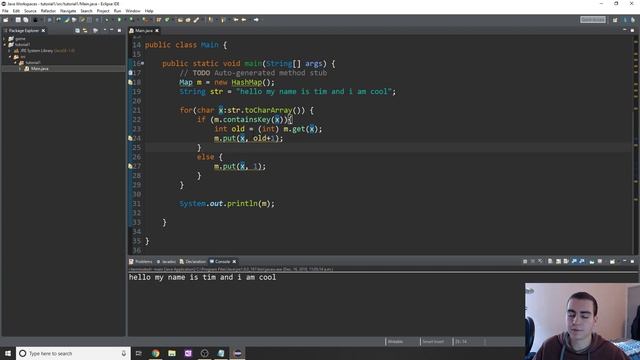Open the Window menu
The height and width of the screenshot is (360, 640).
(133, 11)
